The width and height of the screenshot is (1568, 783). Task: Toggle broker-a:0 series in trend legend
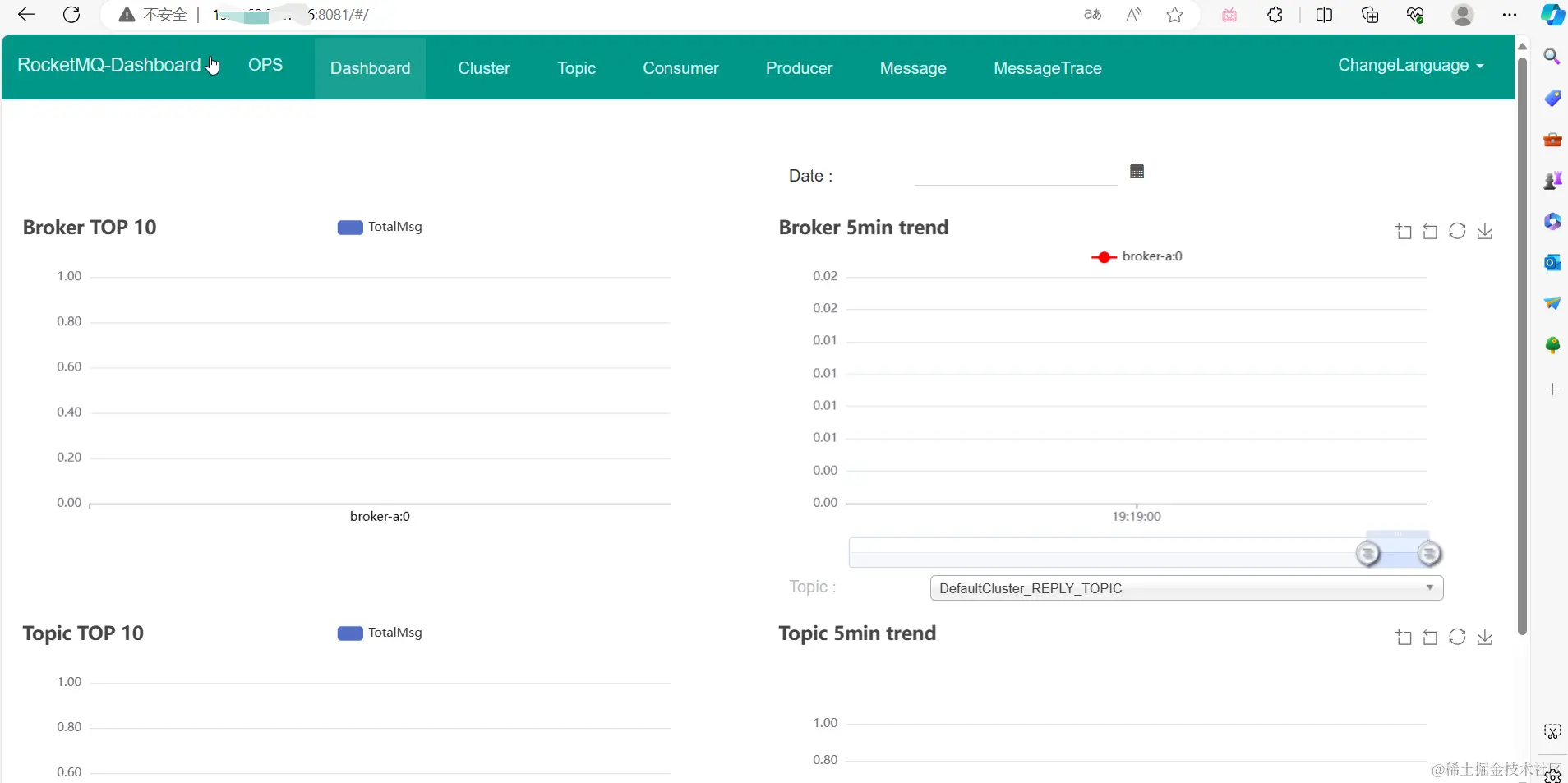[x=1137, y=256]
